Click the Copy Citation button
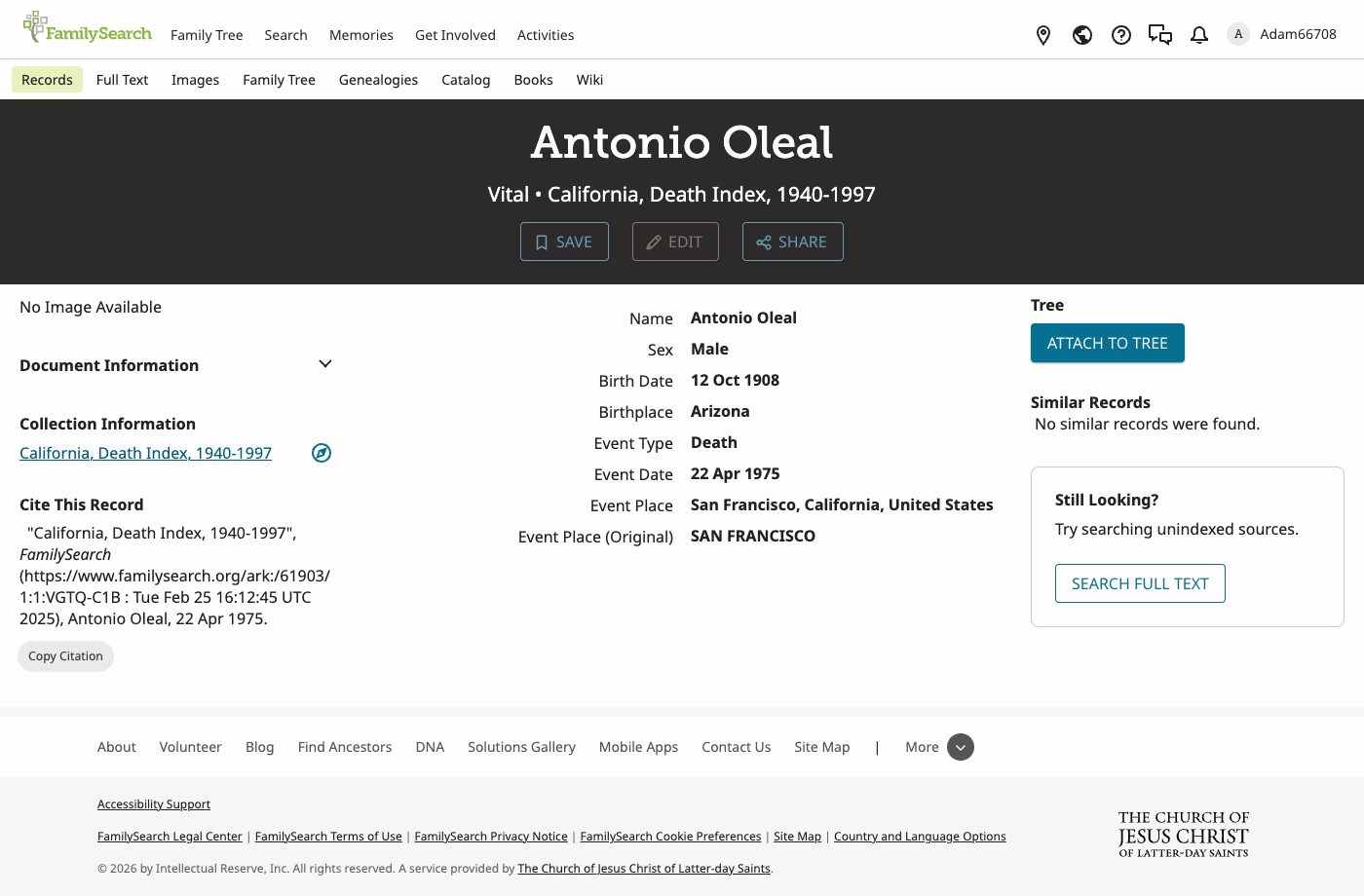 (65, 656)
